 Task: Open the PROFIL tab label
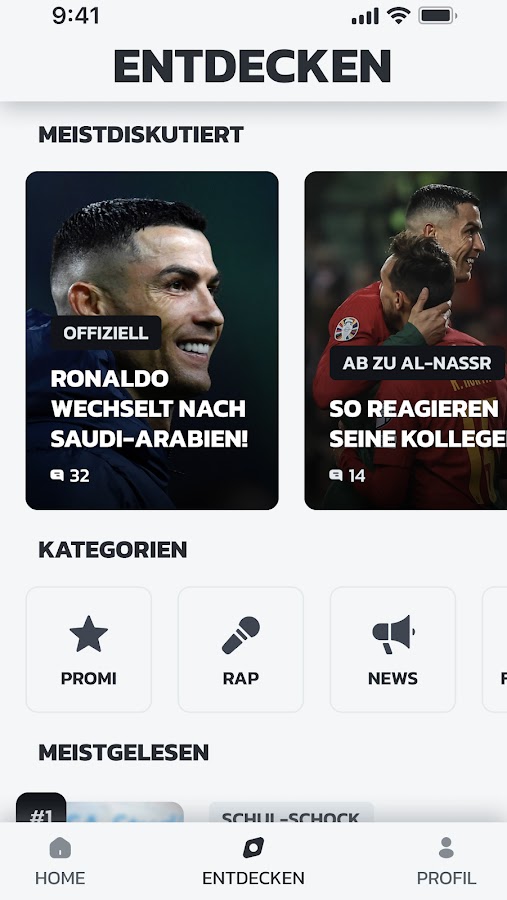tap(446, 878)
